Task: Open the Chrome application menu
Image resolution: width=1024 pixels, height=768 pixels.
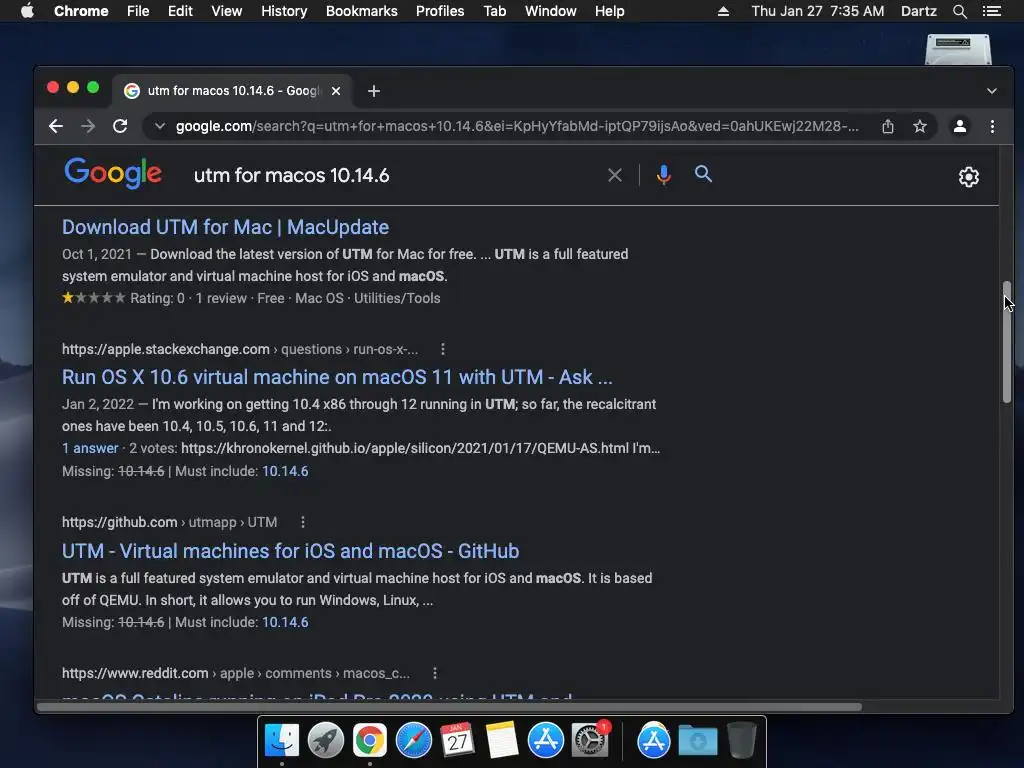Action: (81, 11)
